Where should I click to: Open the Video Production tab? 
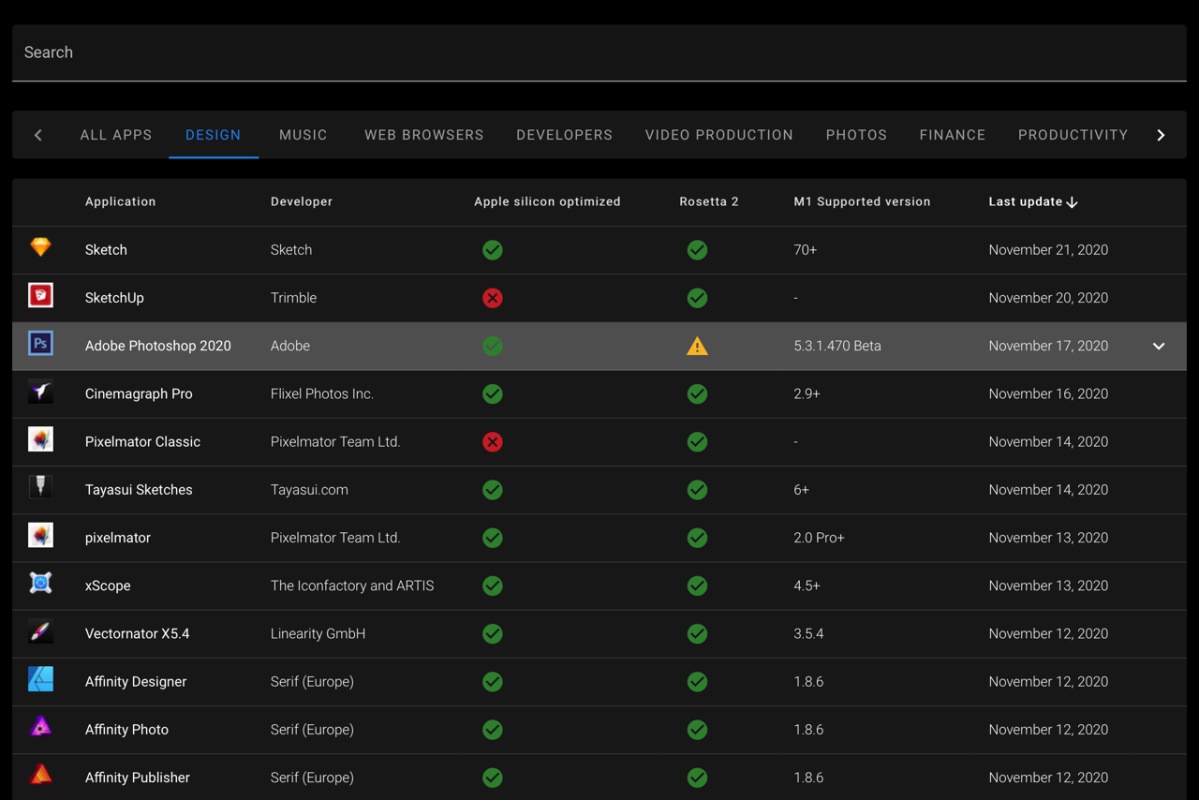pyautogui.click(x=719, y=135)
